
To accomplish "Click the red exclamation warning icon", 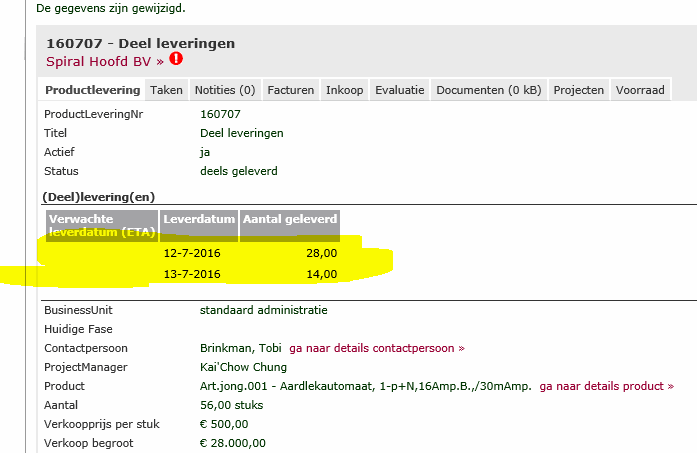I will click(x=177, y=60).
